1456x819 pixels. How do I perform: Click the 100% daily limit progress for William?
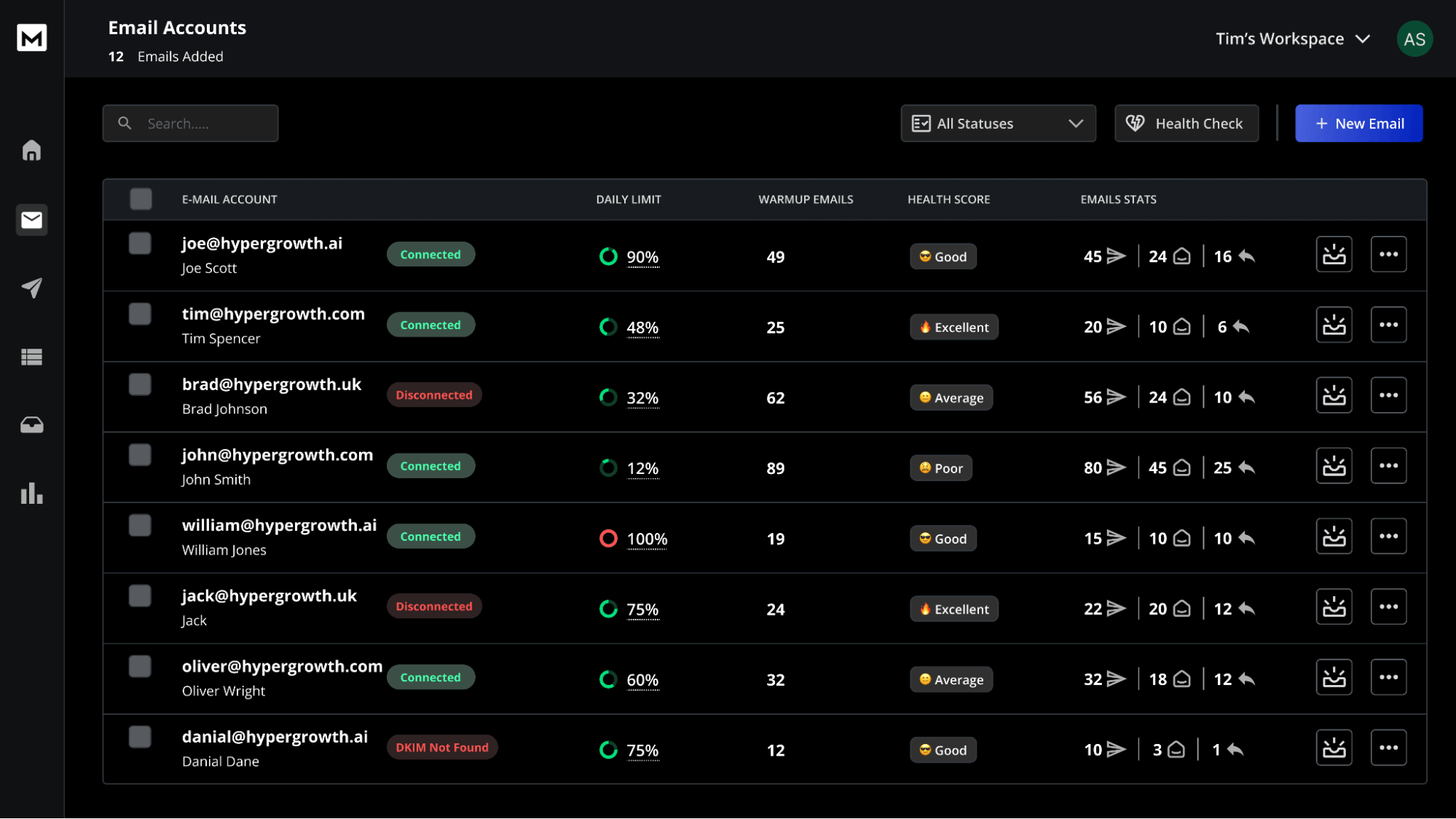[x=646, y=539]
